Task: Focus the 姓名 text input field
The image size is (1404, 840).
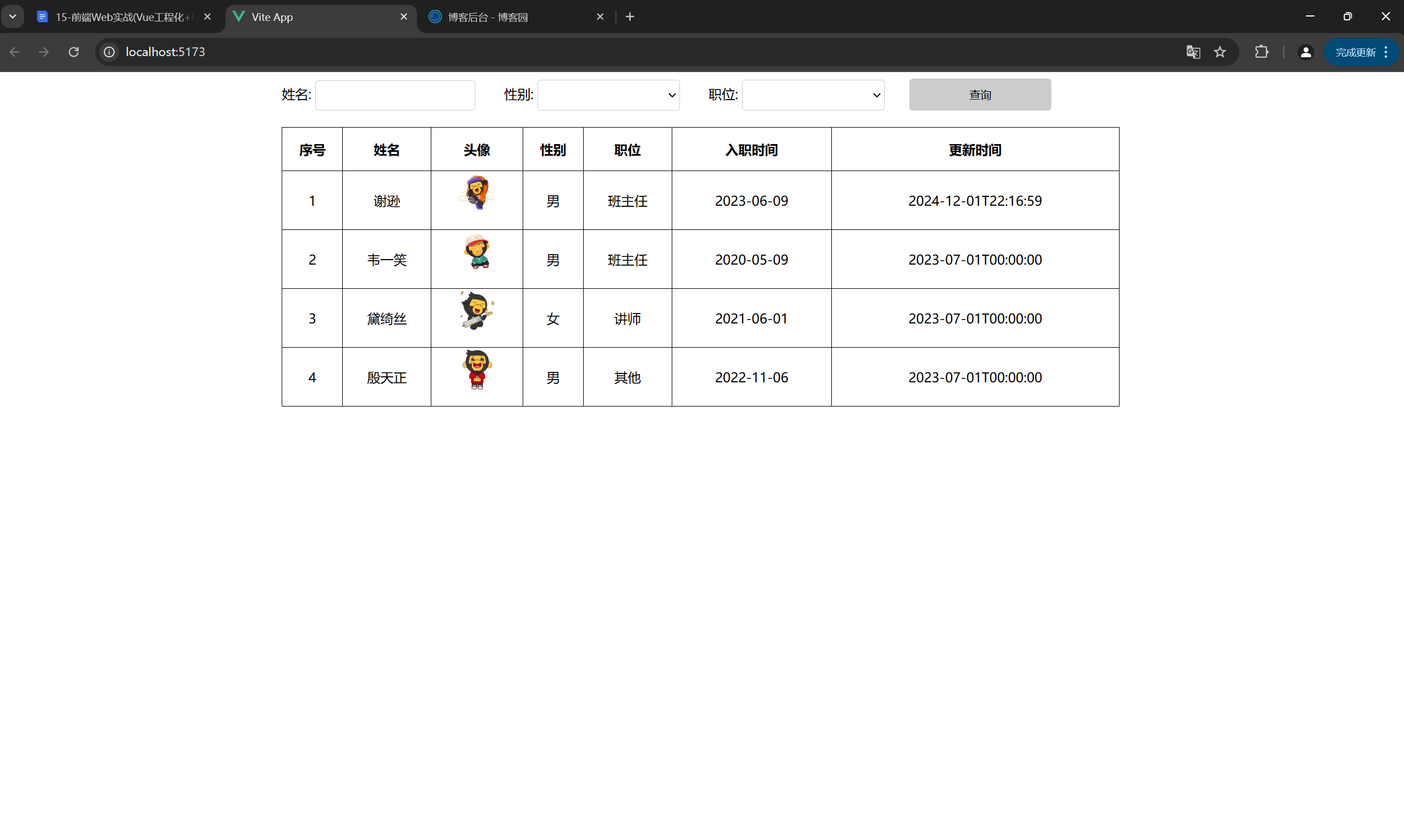Action: (394, 95)
